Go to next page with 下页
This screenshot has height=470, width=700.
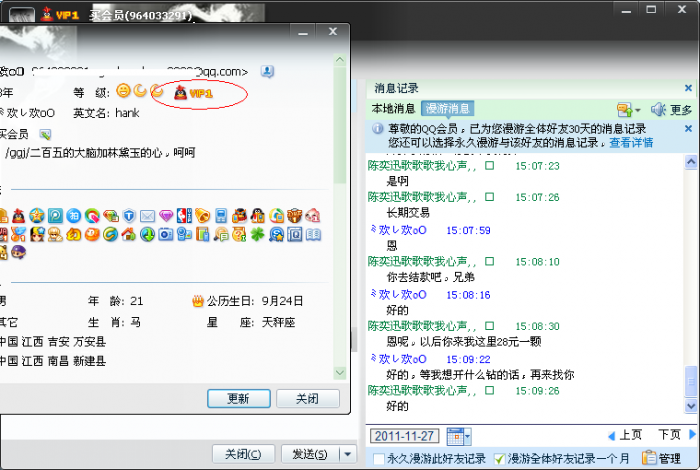click(677, 435)
